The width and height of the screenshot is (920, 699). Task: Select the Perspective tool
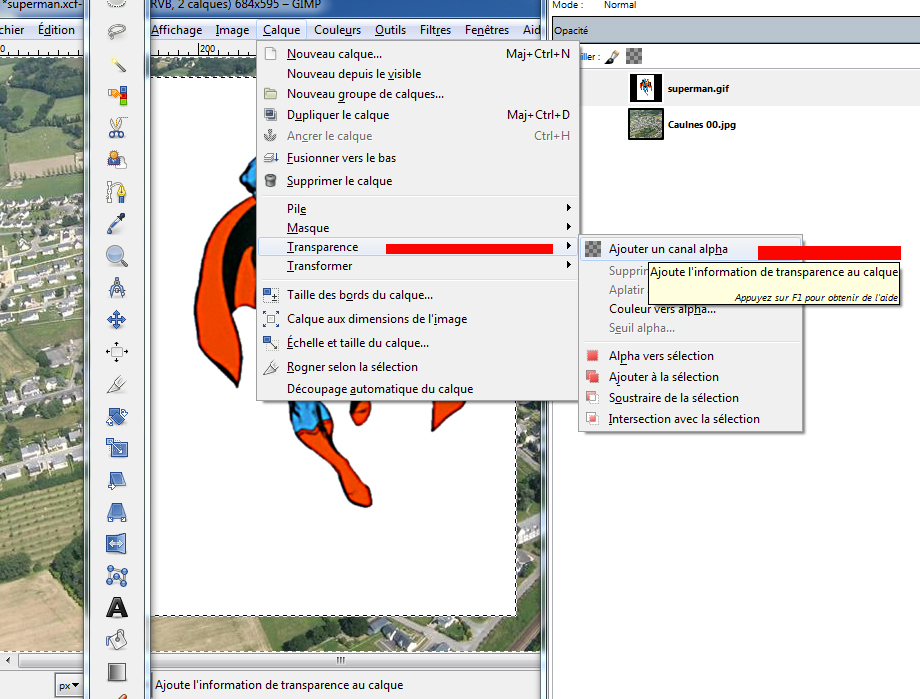point(117,512)
